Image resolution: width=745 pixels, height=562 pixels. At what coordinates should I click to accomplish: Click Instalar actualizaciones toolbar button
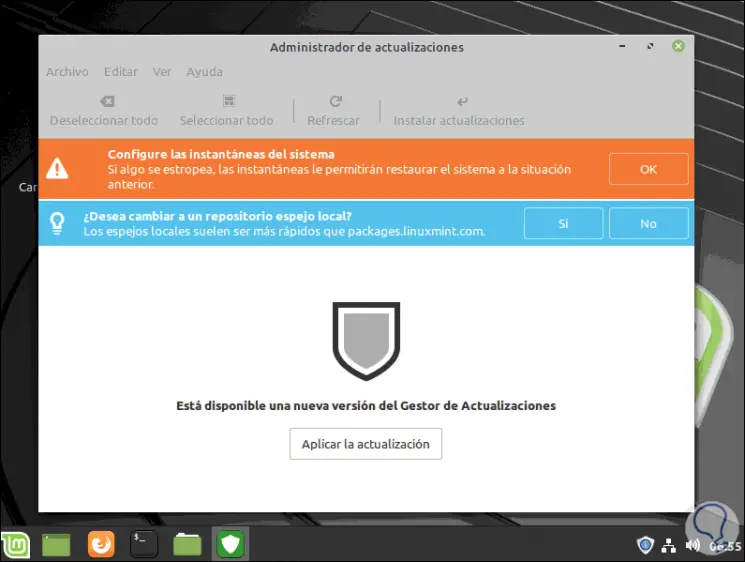[459, 111]
